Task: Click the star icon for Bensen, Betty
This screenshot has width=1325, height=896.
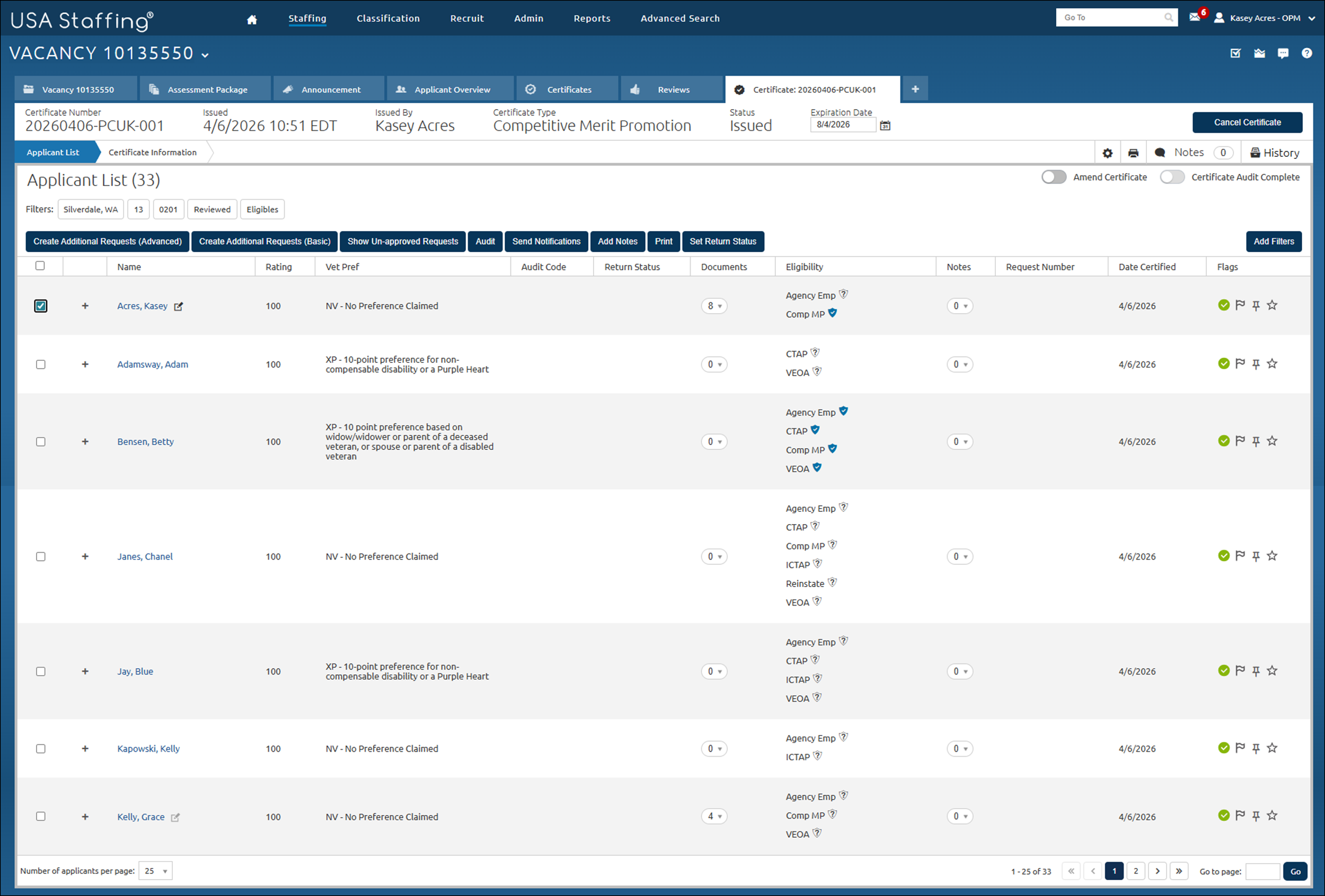Action: tap(1272, 441)
